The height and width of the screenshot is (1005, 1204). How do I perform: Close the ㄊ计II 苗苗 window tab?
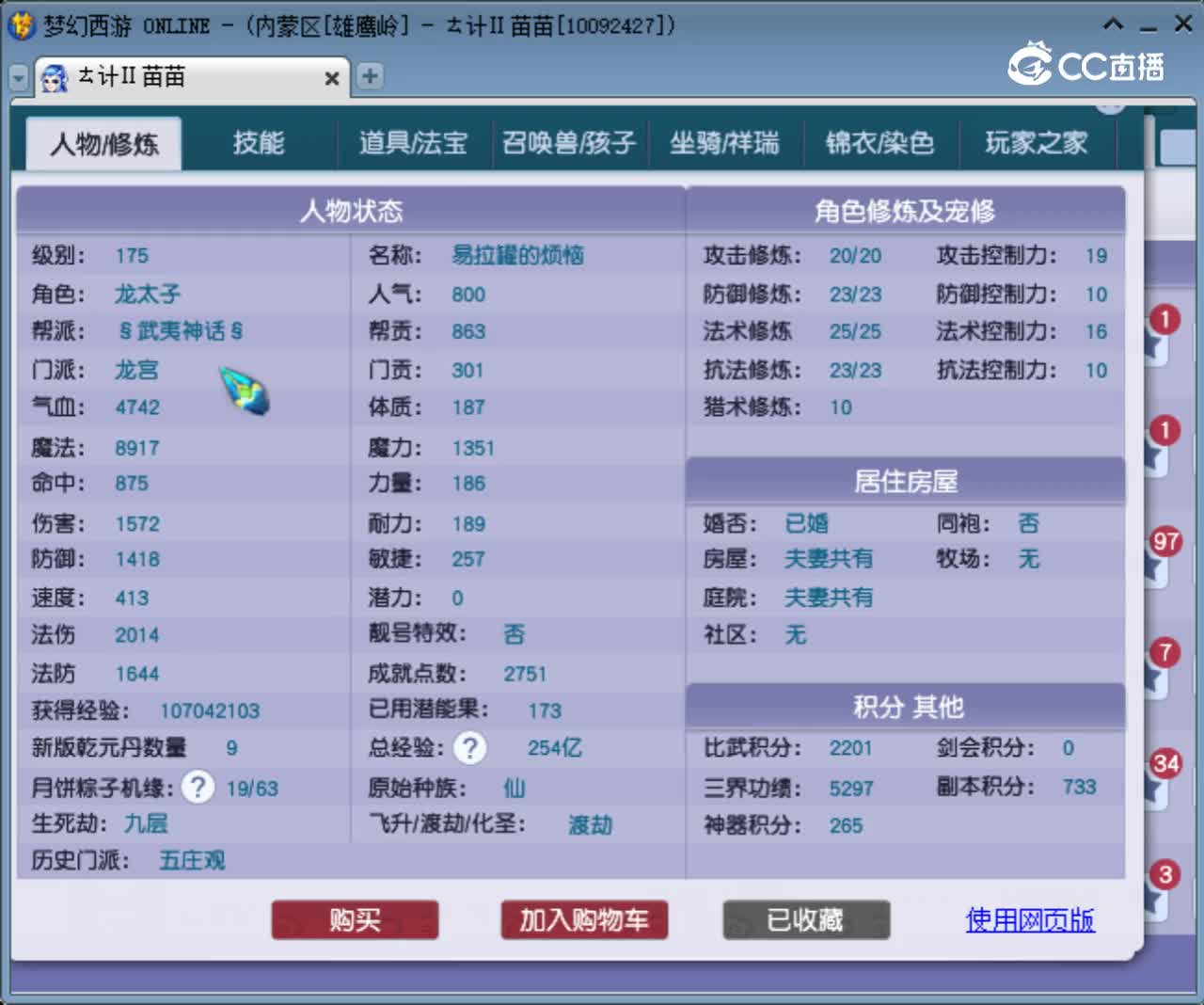click(331, 78)
